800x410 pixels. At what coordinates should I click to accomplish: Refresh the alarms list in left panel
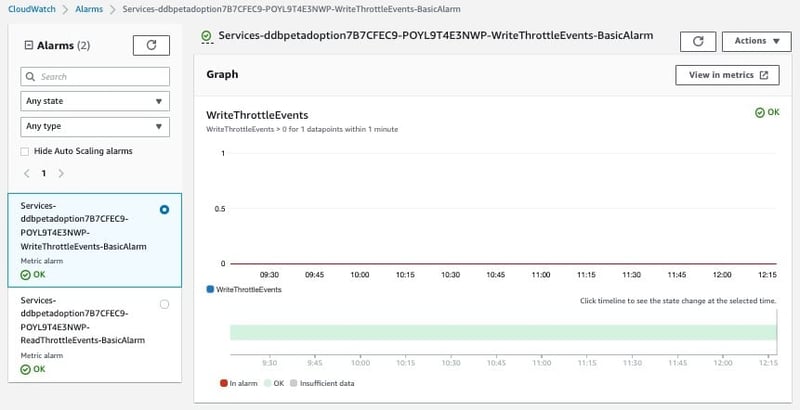point(152,45)
